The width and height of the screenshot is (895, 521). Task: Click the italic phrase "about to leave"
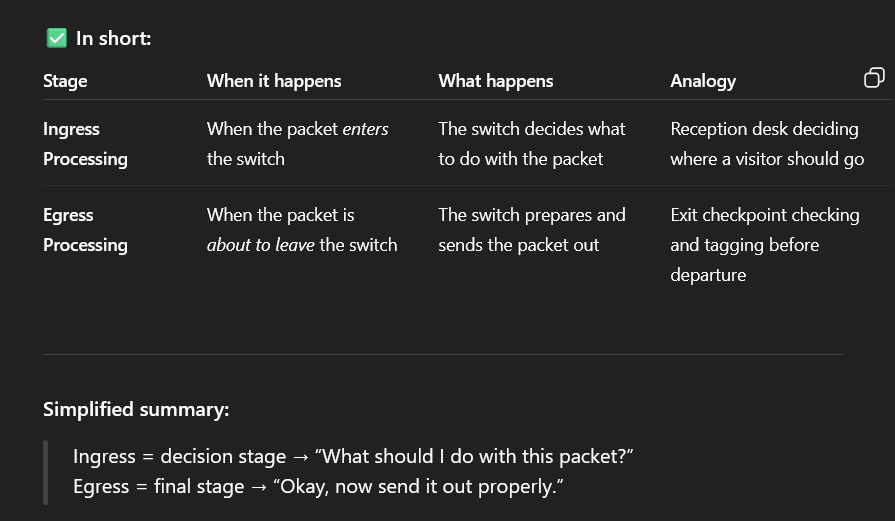point(260,245)
